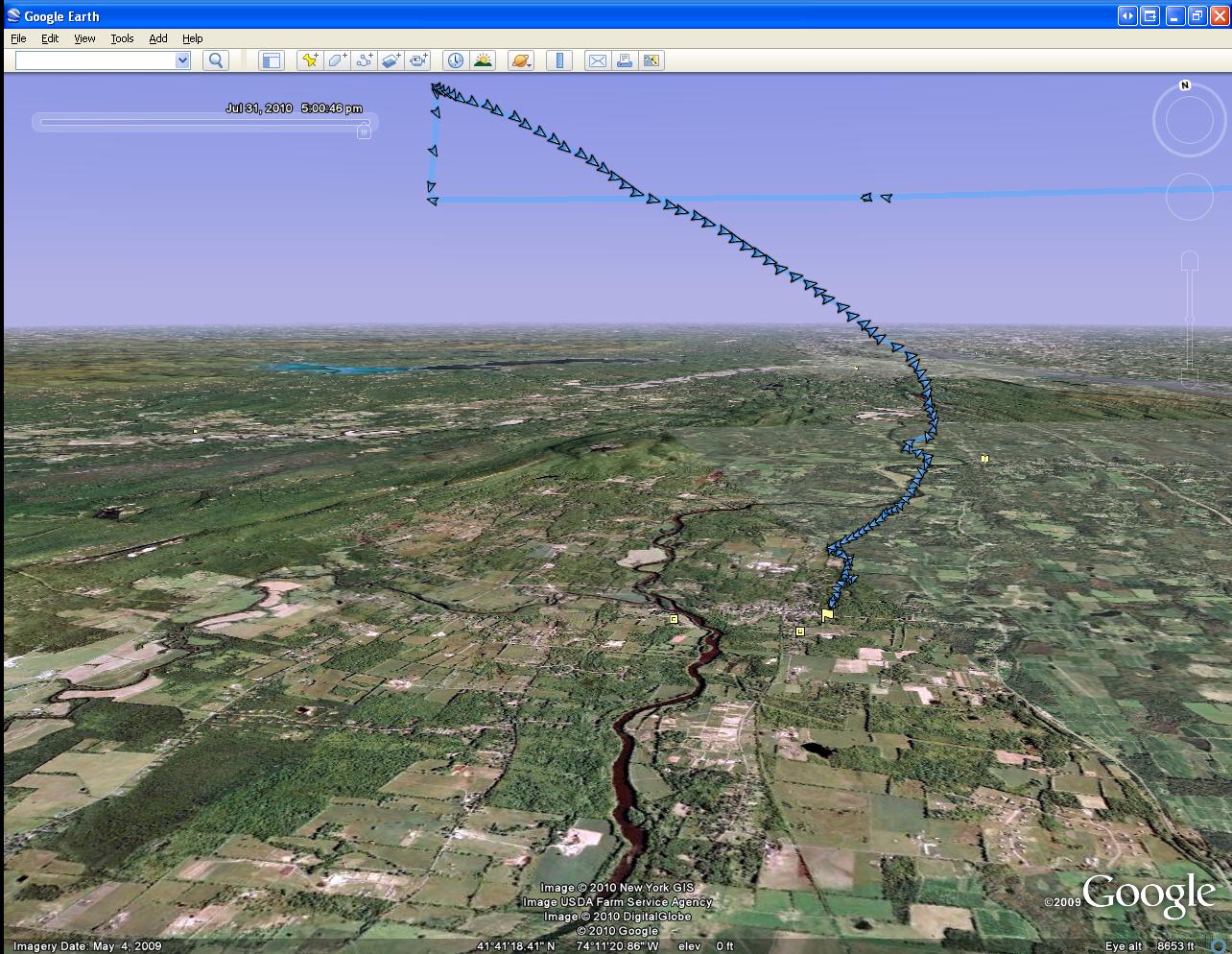The image size is (1232, 954).
Task: Click the Imagery Date May 4, 2009 text
Action: (87, 946)
